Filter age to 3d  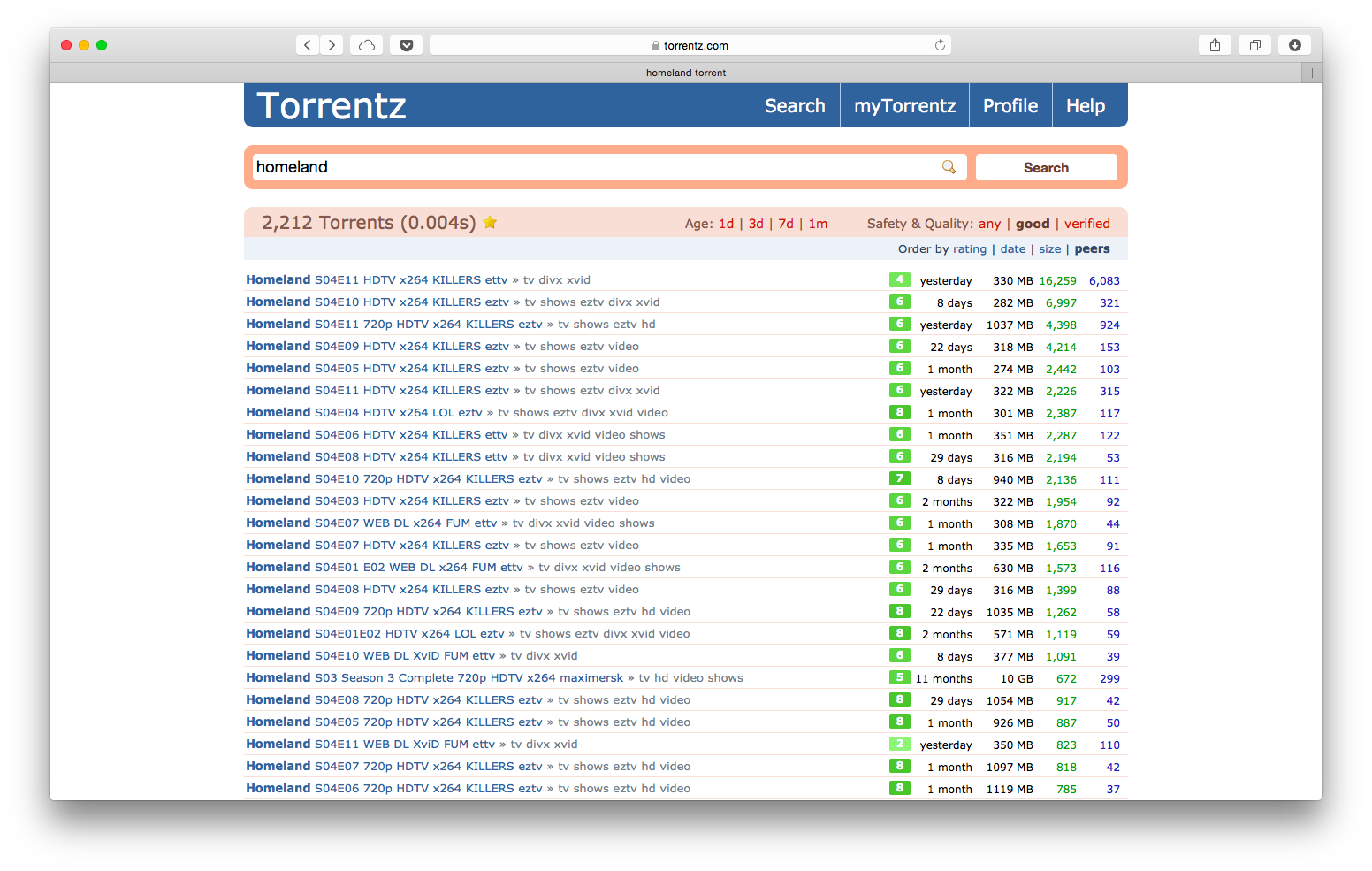click(756, 224)
